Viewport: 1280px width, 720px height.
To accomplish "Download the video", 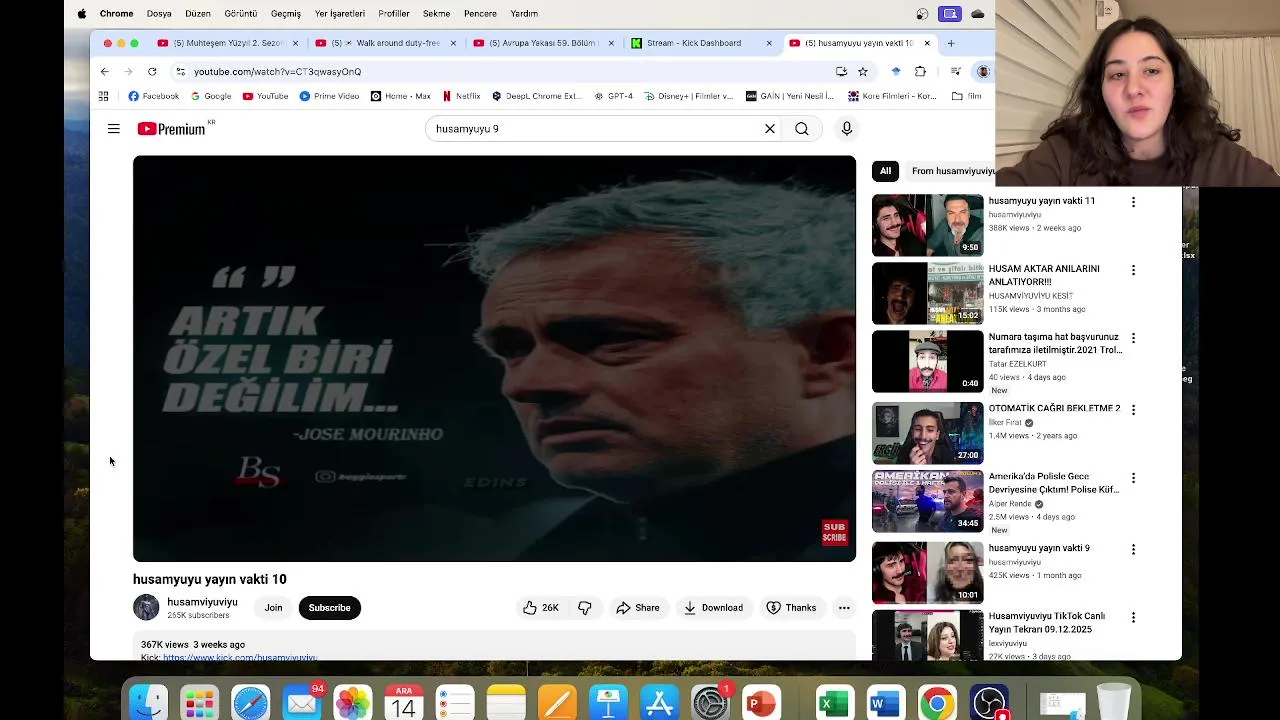I will [713, 608].
